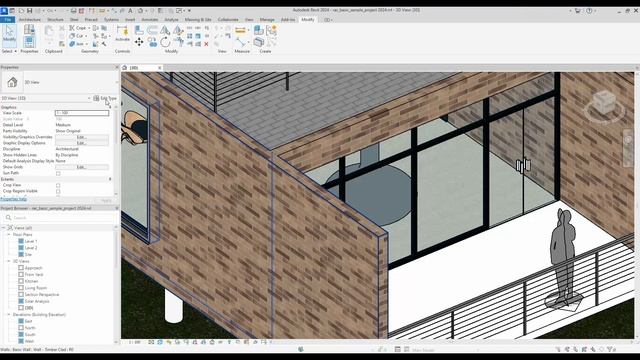Click Edit for Graphic Display Options
Screen dimensions: 640x360
pos(82,143)
